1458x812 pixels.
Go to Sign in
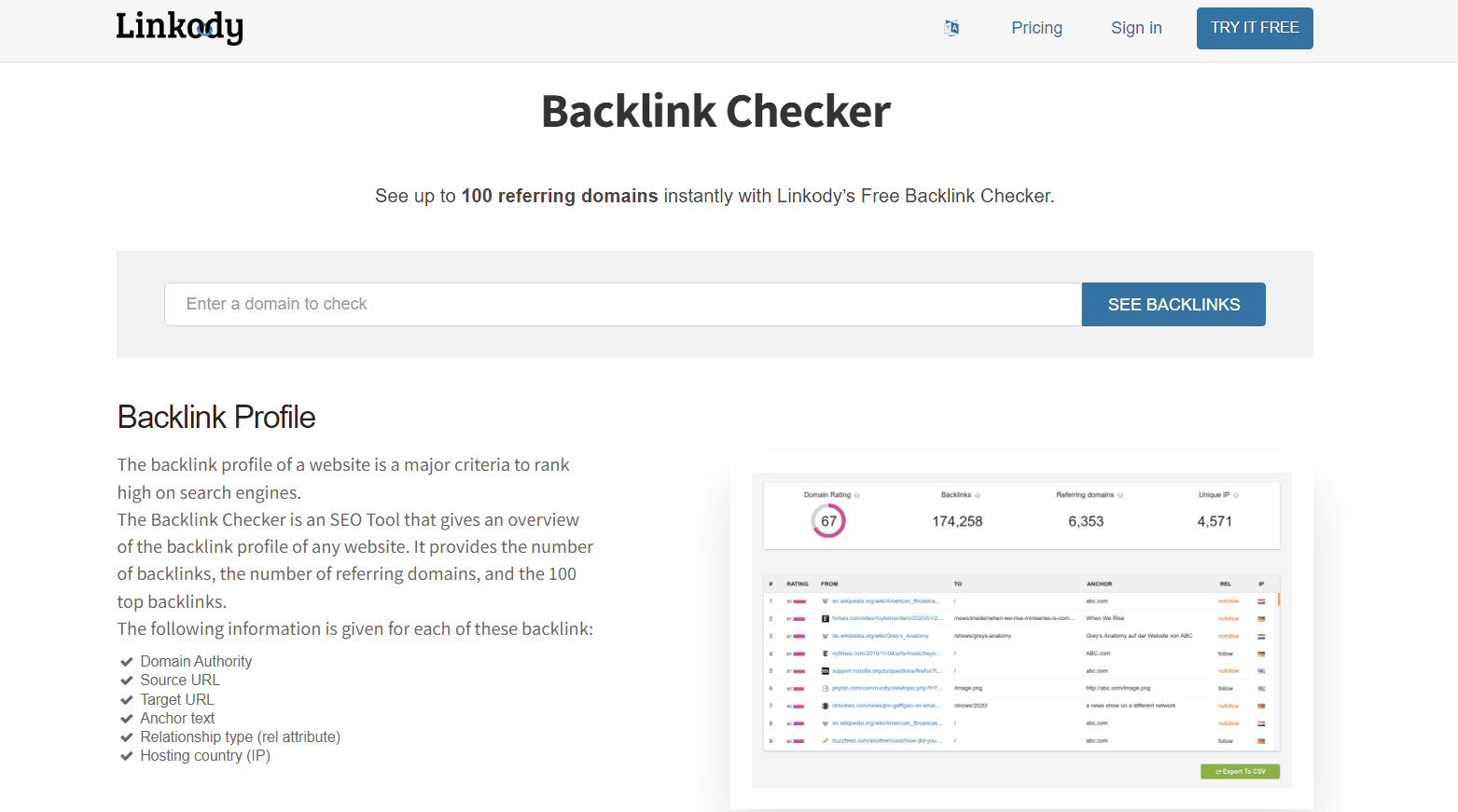[x=1136, y=28]
